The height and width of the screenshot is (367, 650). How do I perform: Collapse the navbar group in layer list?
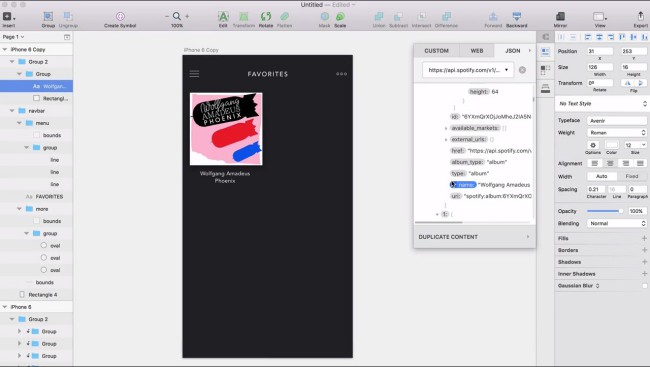tap(12, 111)
